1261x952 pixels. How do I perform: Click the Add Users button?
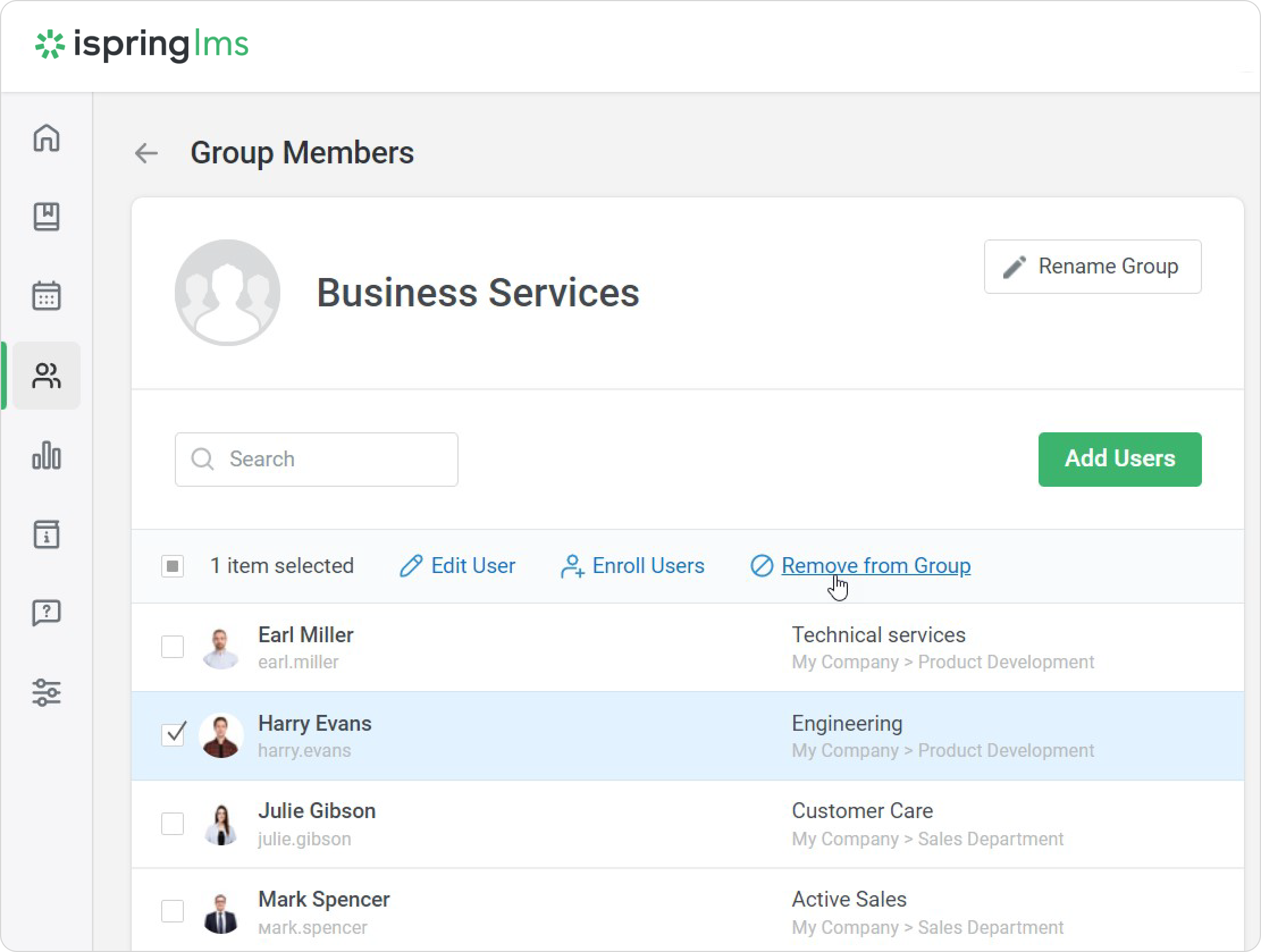coord(1119,459)
